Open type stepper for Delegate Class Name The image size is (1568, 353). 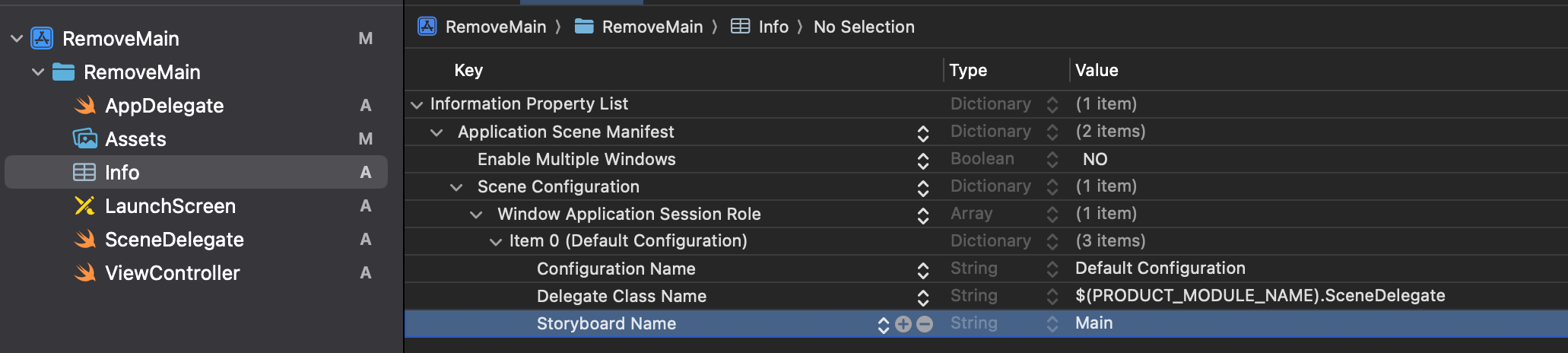1052,296
